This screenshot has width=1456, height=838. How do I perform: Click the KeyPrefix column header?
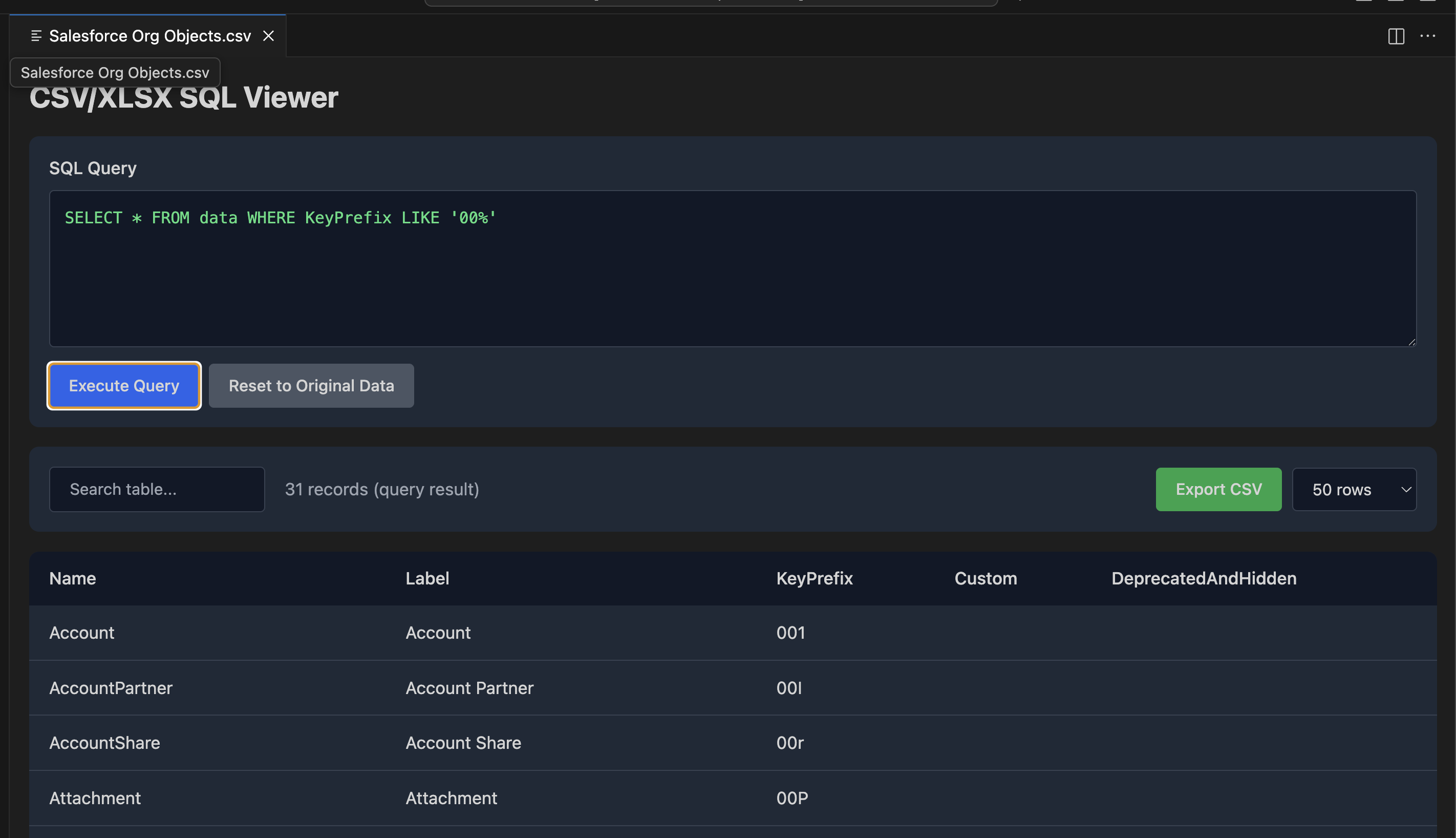(x=814, y=578)
